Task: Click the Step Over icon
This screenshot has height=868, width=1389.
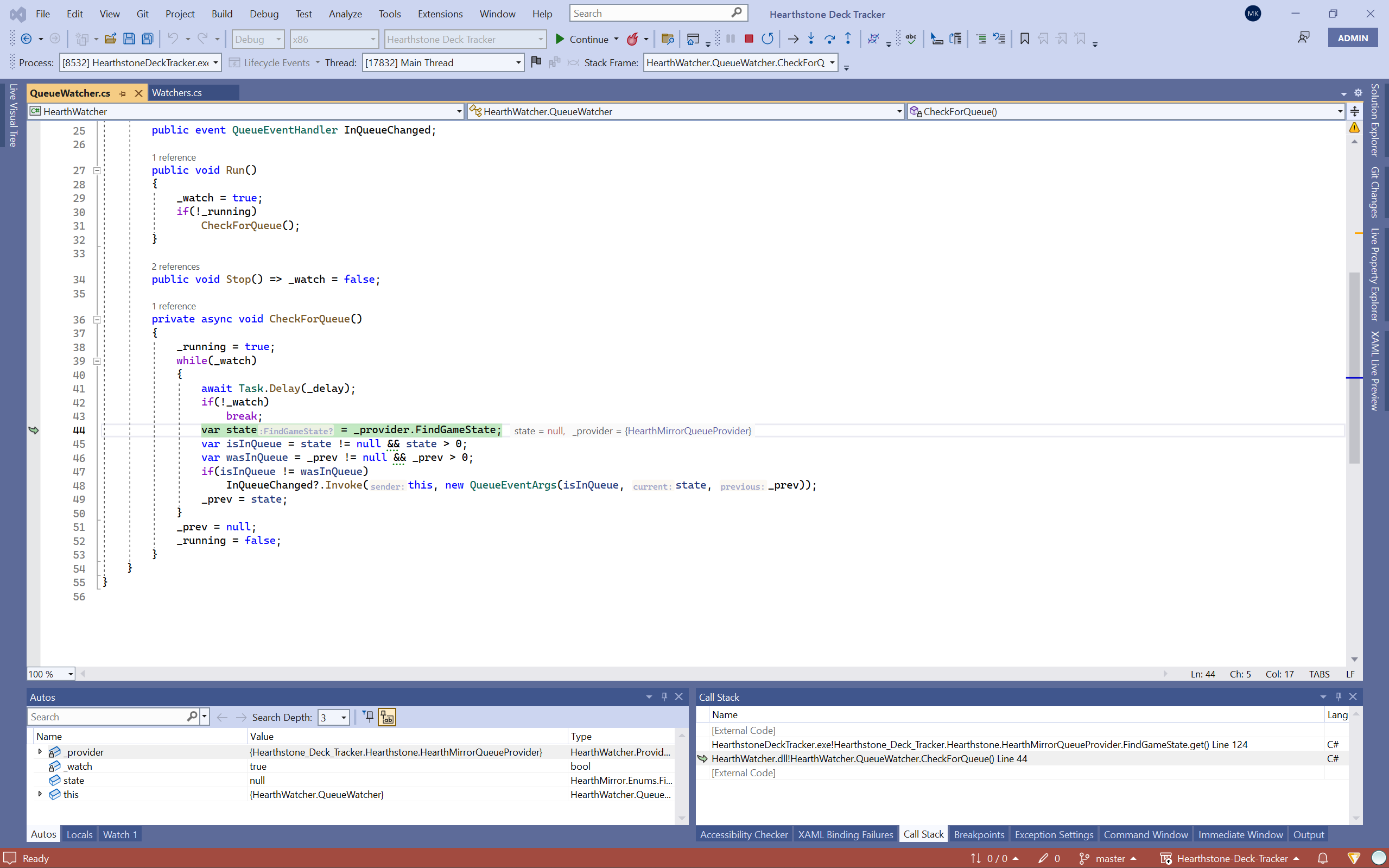Action: click(829, 39)
